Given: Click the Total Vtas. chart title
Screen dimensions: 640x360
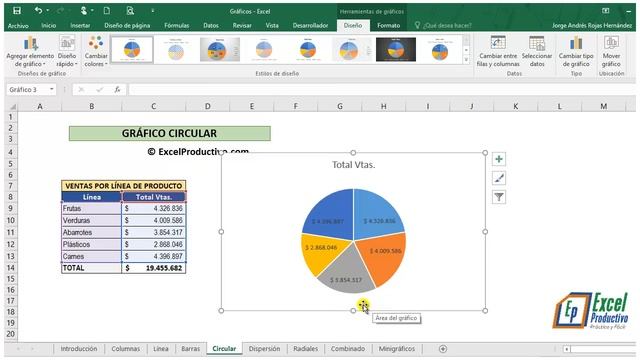Looking at the screenshot, I should [353, 165].
